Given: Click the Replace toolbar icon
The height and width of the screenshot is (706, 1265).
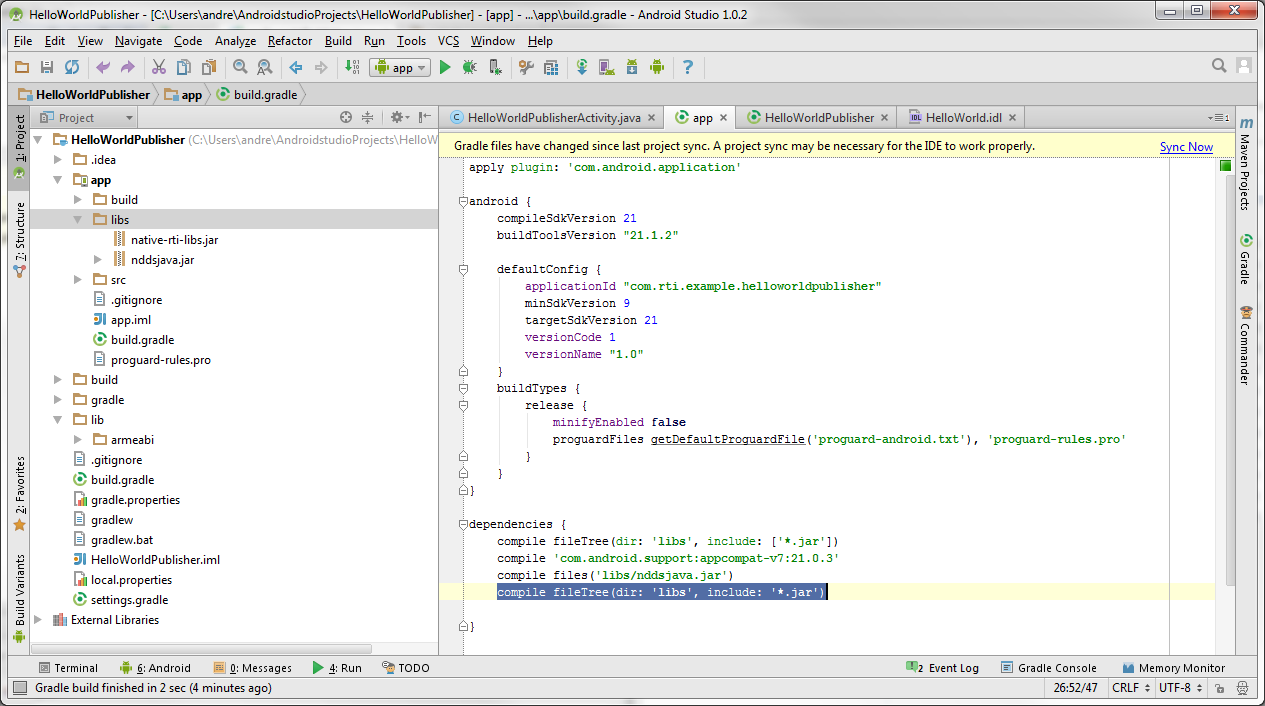Looking at the screenshot, I should pyautogui.click(x=265, y=67).
